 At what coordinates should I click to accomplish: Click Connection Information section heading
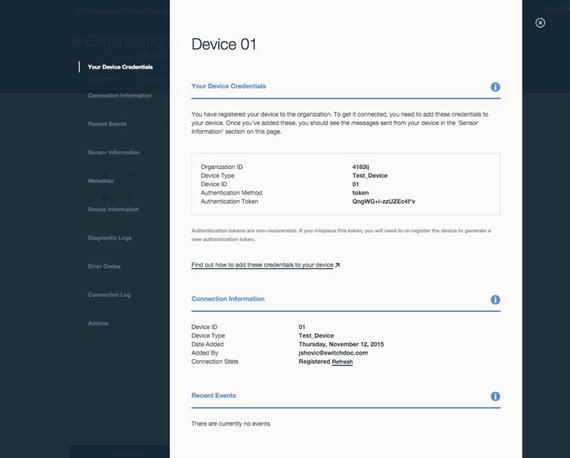point(228,299)
